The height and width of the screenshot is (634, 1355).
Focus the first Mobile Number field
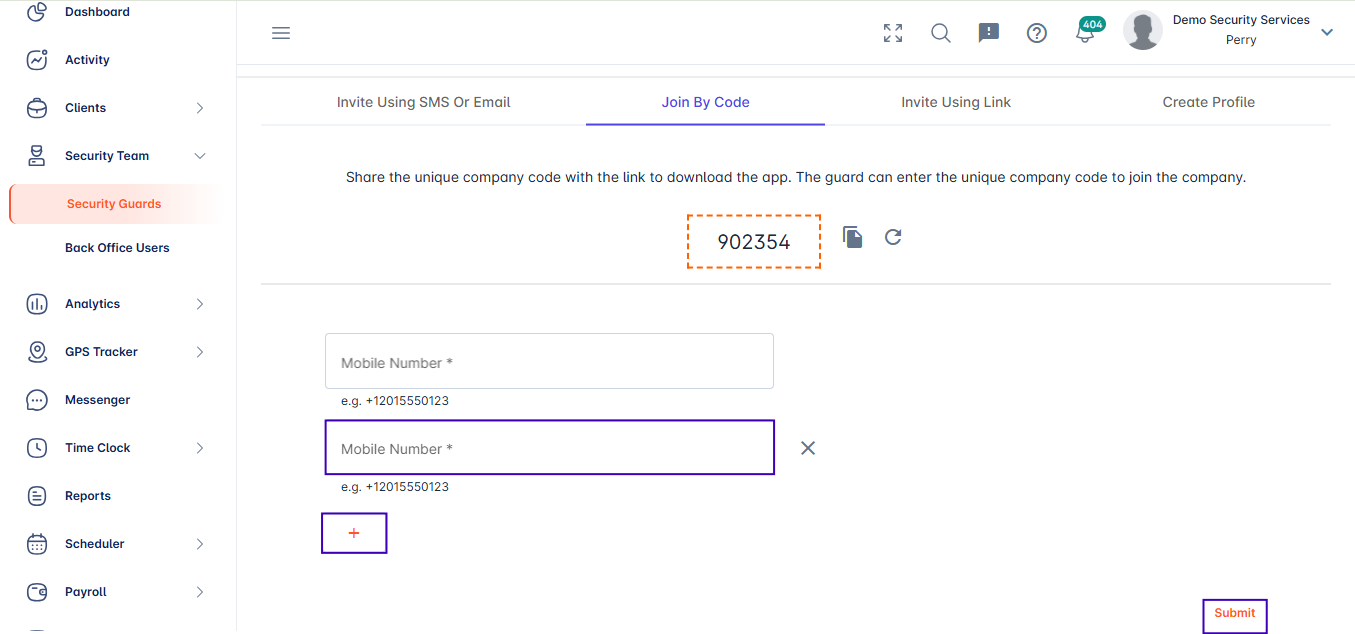pos(549,362)
